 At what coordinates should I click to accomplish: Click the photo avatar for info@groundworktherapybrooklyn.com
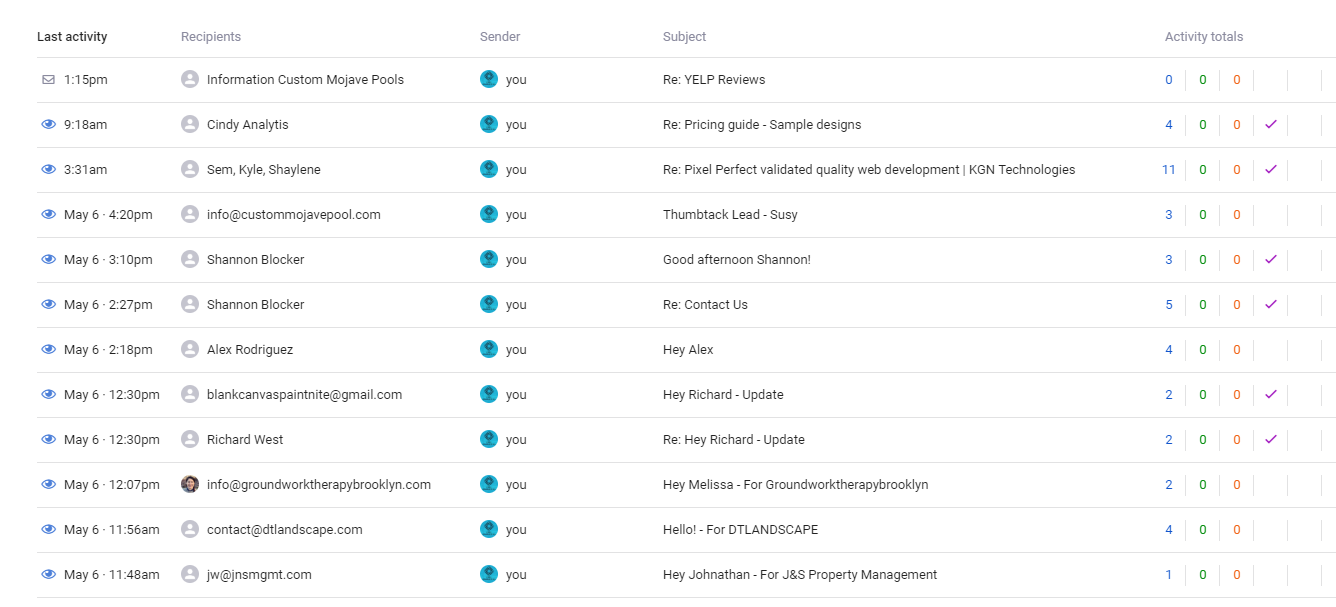tap(190, 485)
